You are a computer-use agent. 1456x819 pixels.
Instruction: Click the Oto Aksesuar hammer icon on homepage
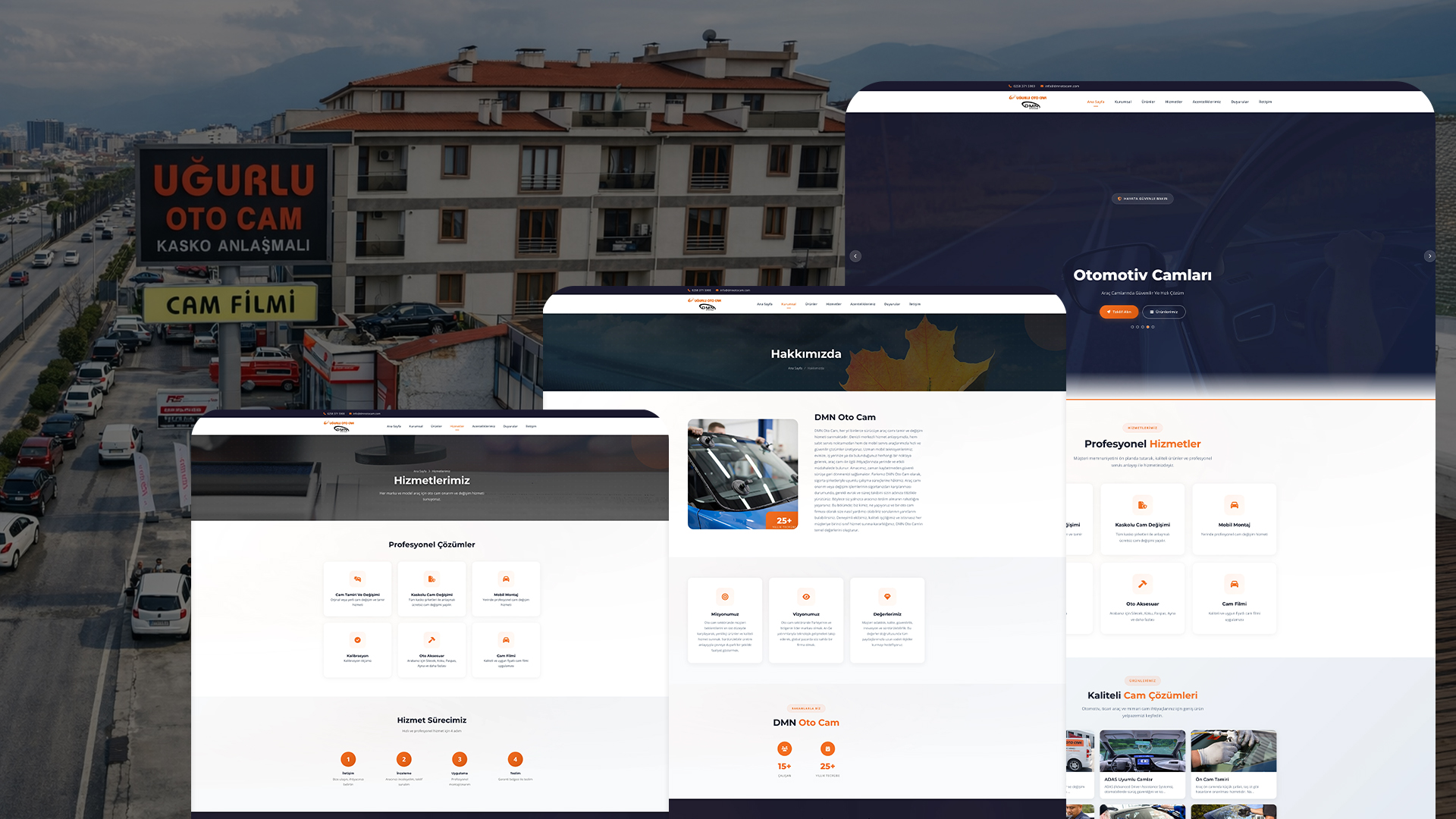[1142, 584]
